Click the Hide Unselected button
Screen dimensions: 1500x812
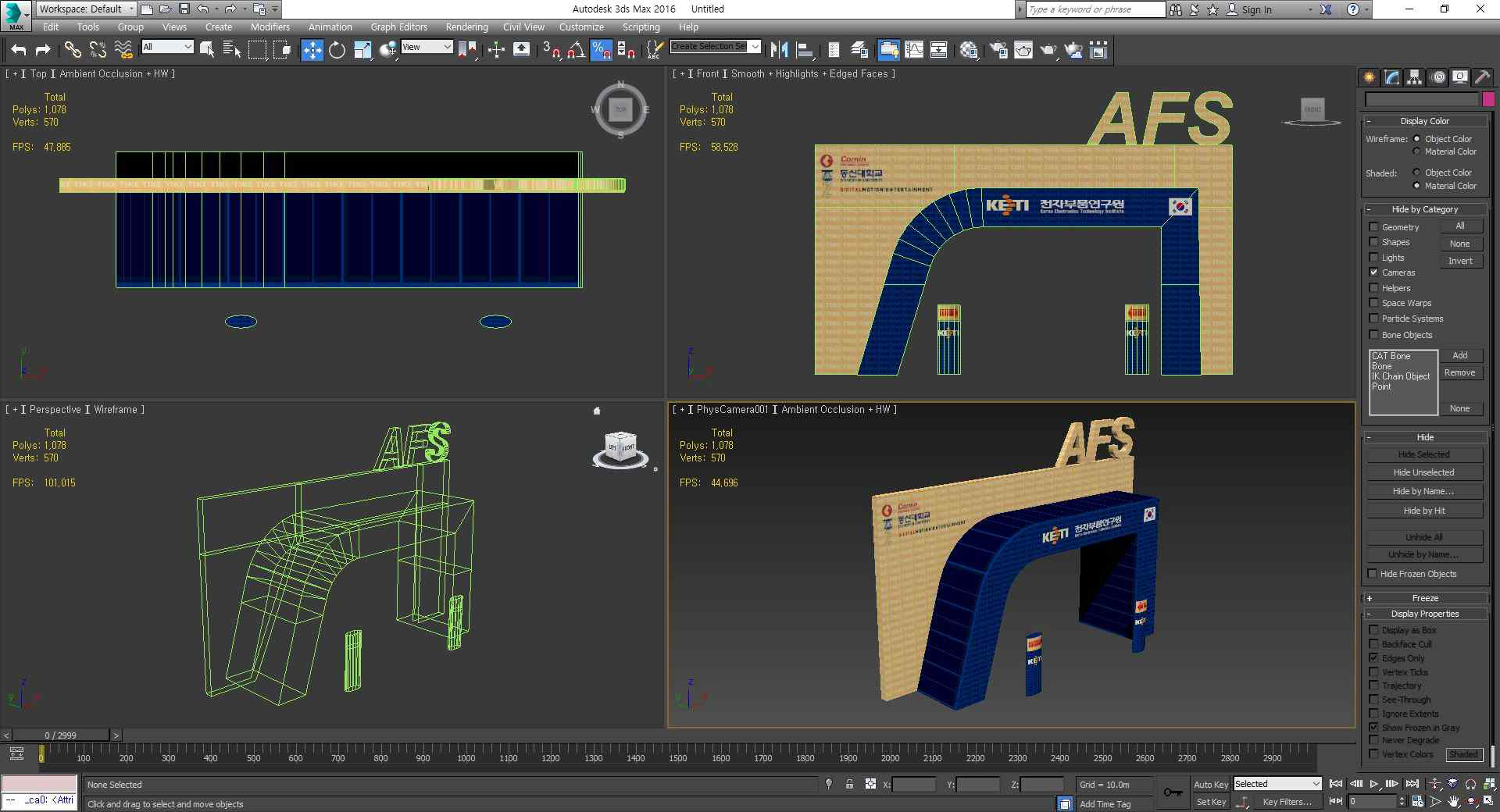point(1423,472)
